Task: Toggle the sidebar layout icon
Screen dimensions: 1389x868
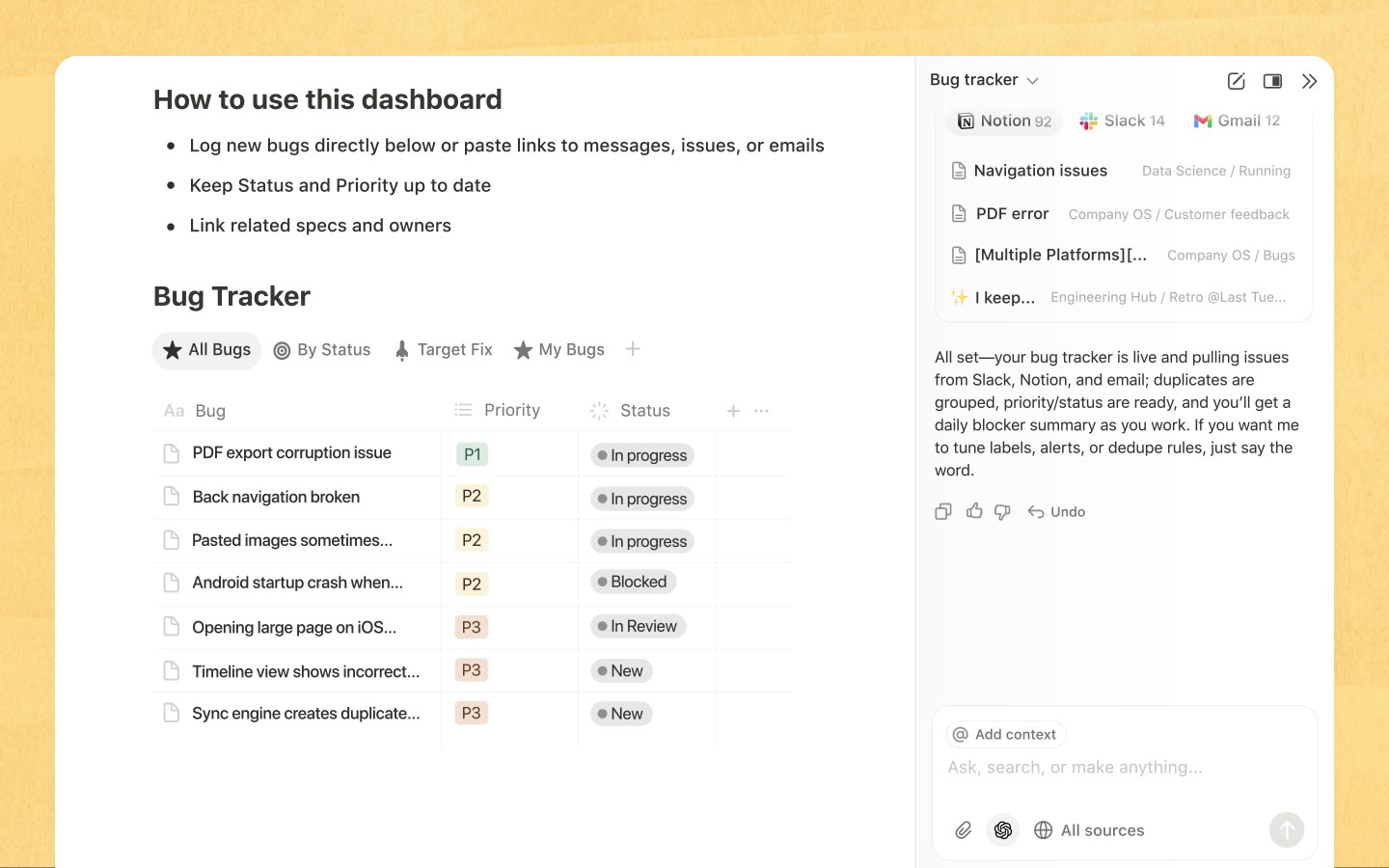Action: (x=1272, y=81)
